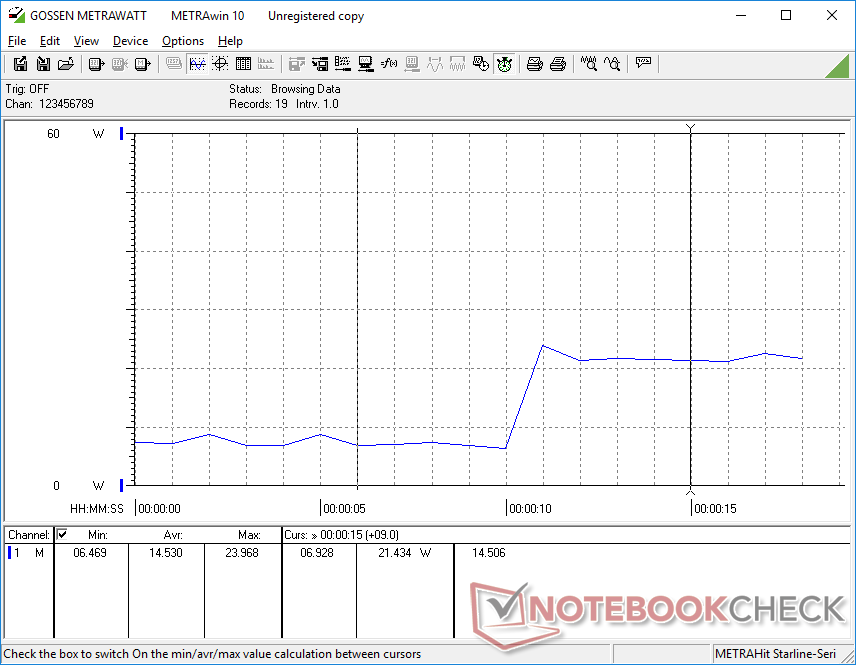Select the blue channel 1 color indicator
Viewport: 856px width, 665px height.
(9, 553)
